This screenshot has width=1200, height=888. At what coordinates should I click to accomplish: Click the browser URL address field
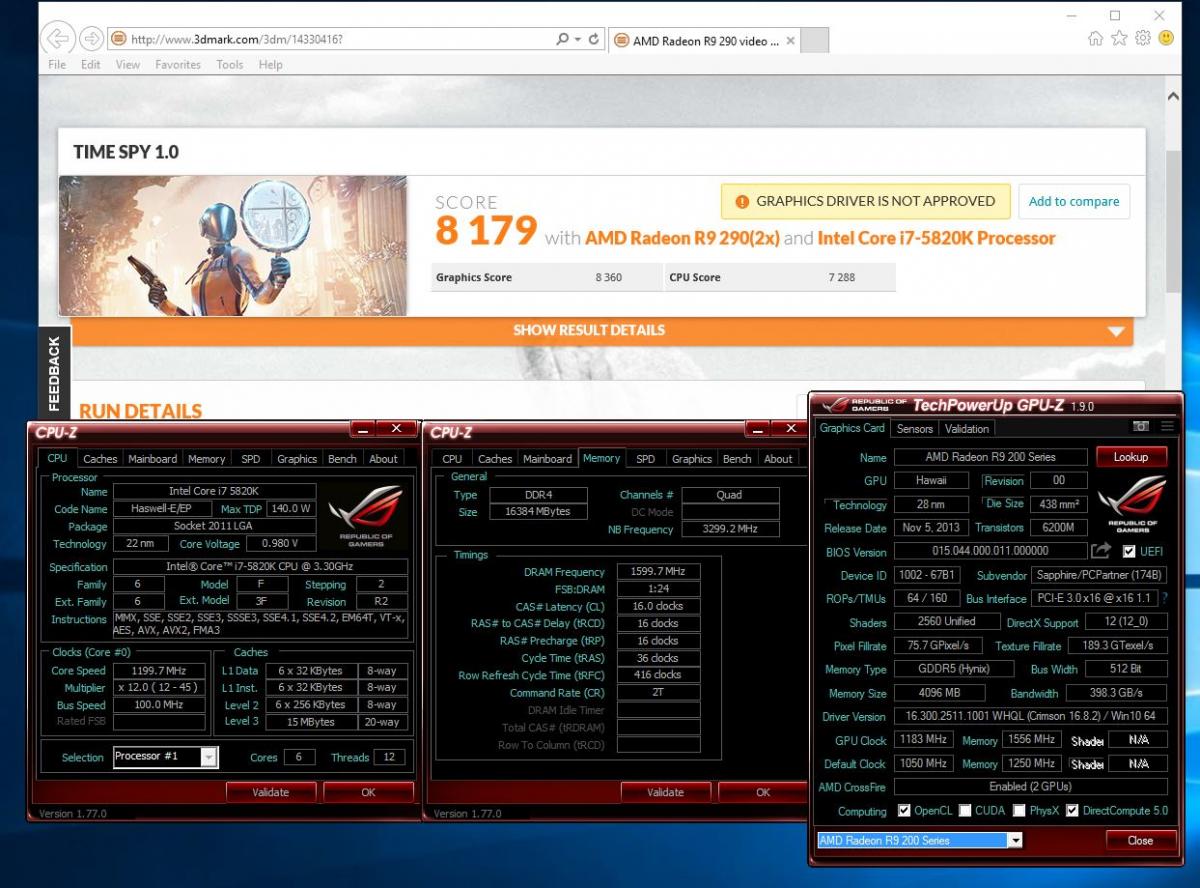340,39
